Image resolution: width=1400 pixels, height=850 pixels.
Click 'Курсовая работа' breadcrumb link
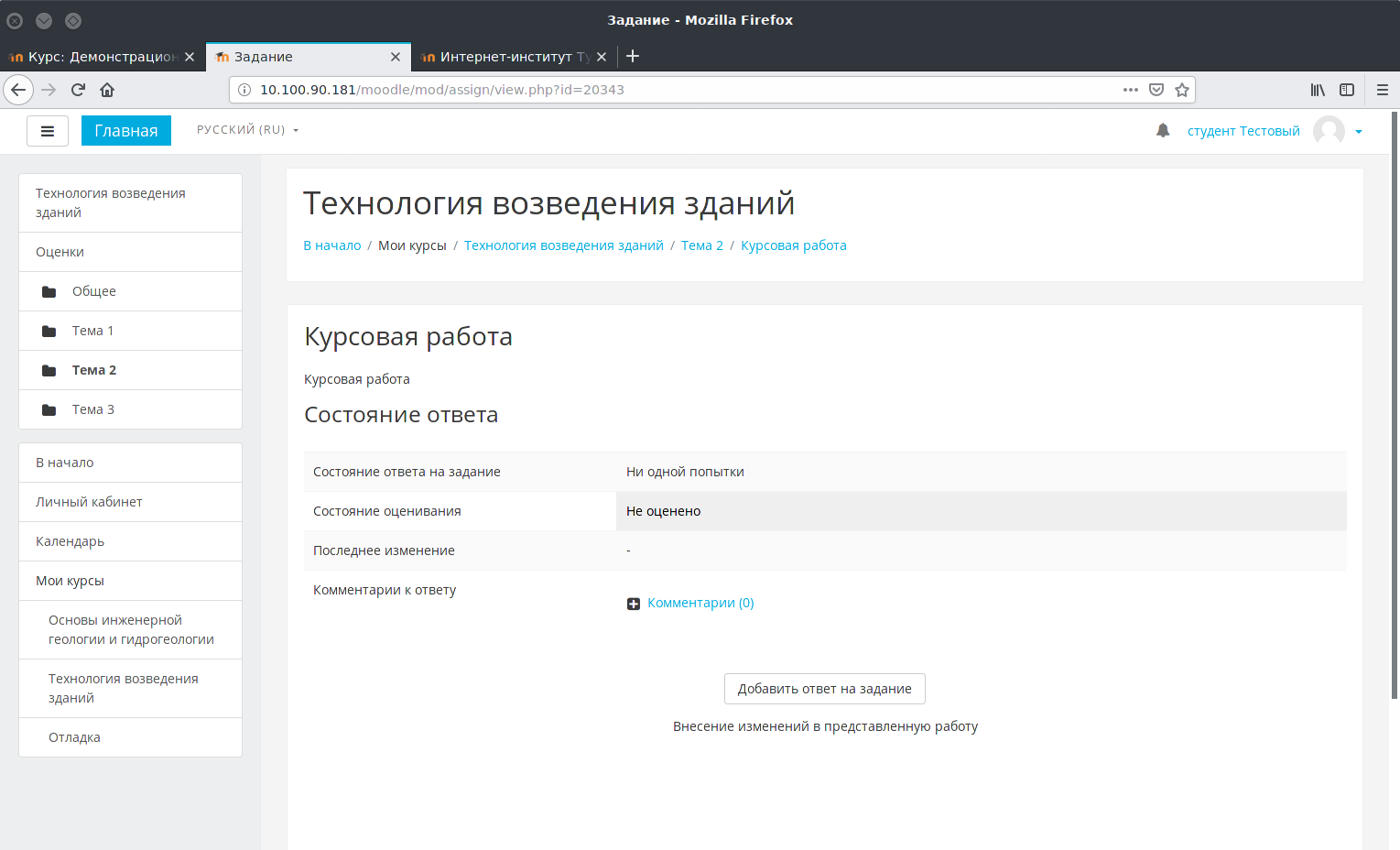tap(794, 245)
